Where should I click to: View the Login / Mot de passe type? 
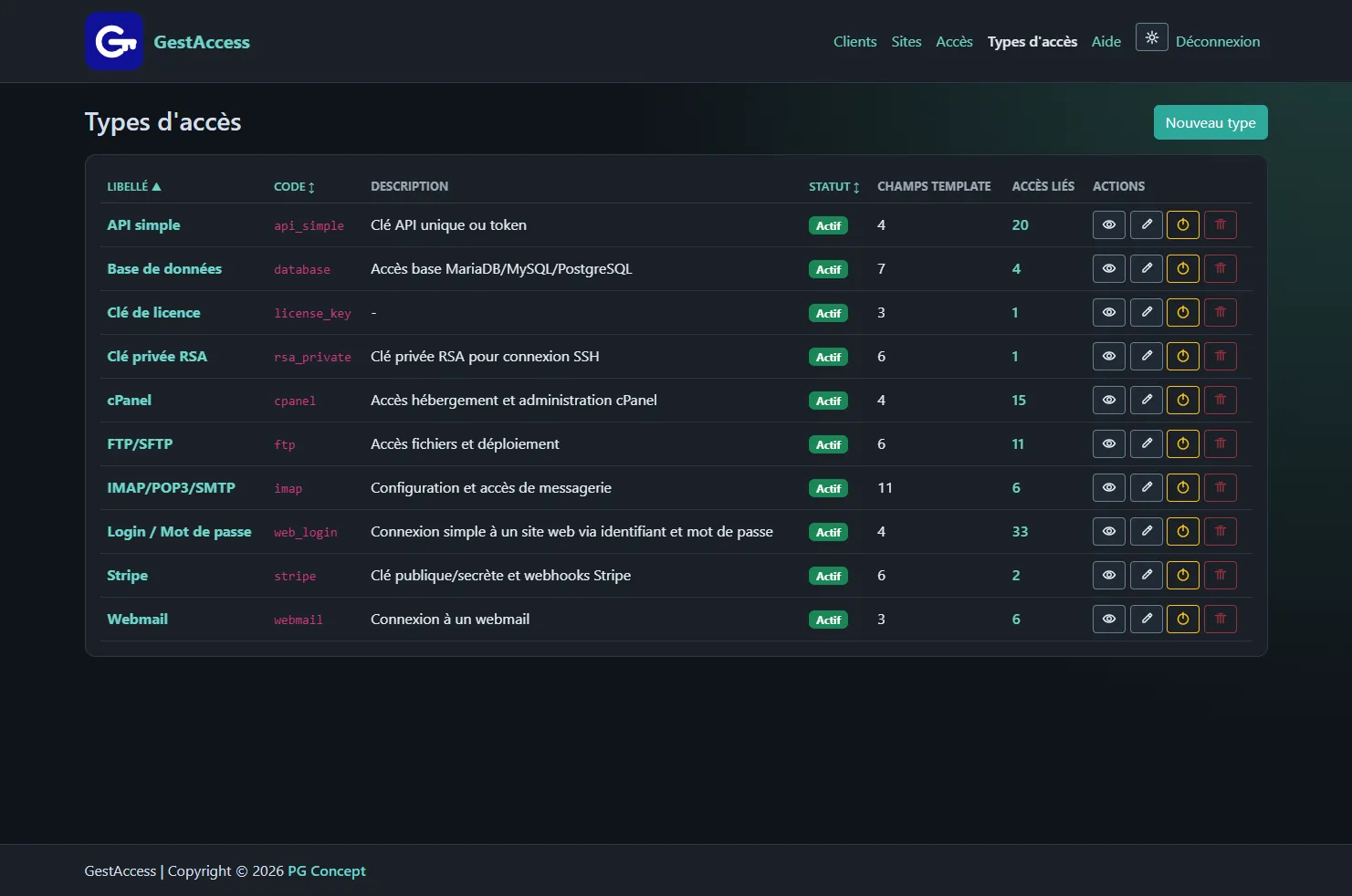pyautogui.click(x=1109, y=531)
